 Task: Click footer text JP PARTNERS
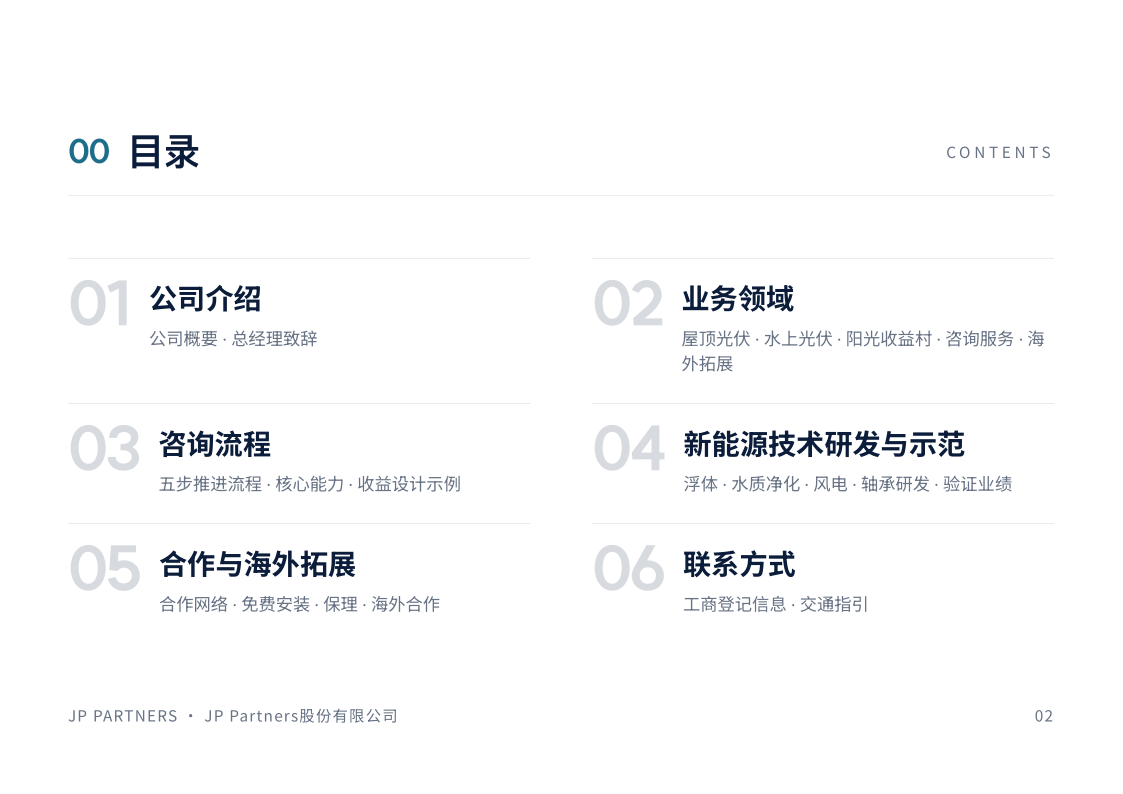[123, 716]
